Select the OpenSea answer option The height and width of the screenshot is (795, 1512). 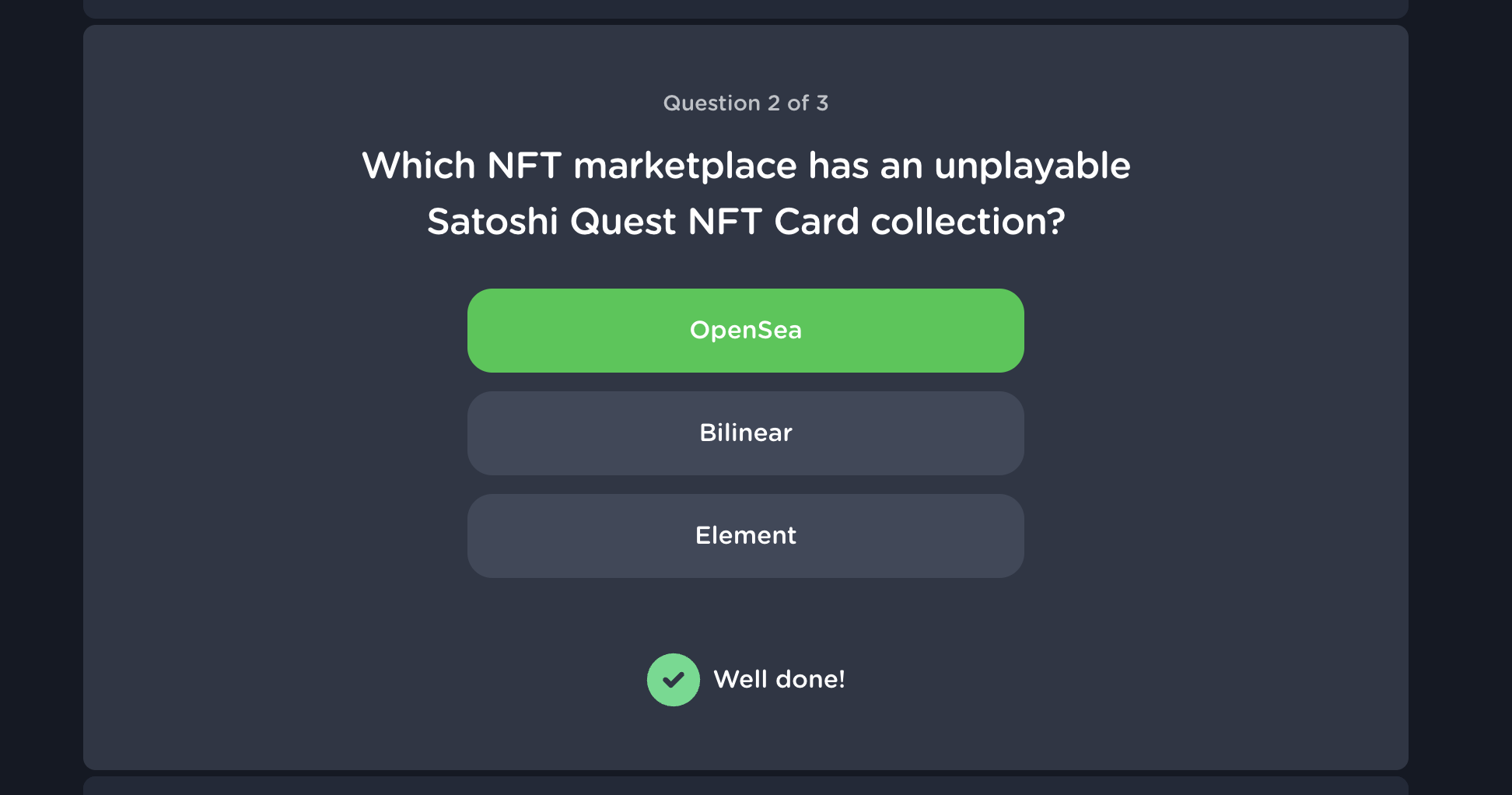745,331
